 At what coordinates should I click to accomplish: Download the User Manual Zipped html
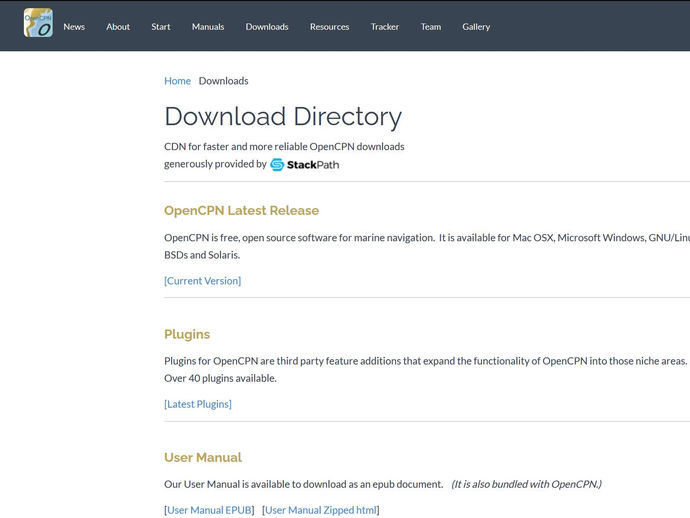pos(320,510)
